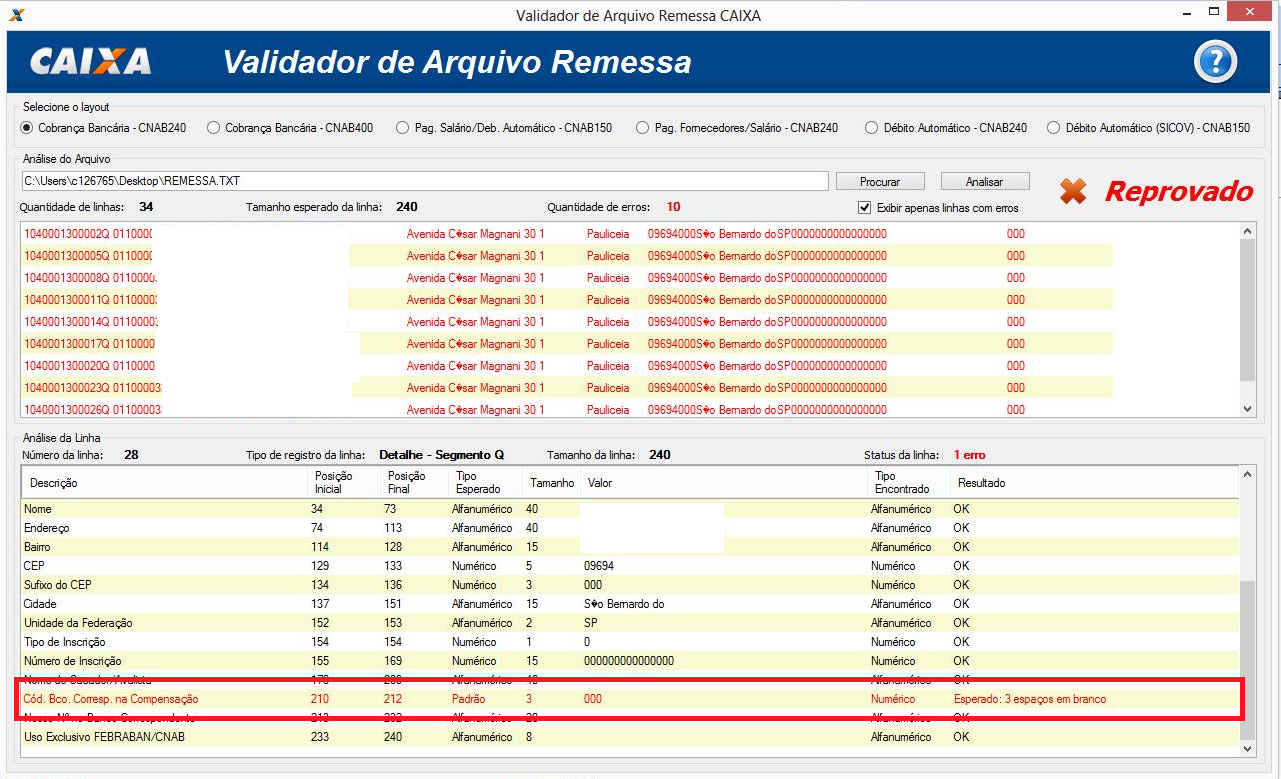Click the Analisar button

click(x=984, y=181)
